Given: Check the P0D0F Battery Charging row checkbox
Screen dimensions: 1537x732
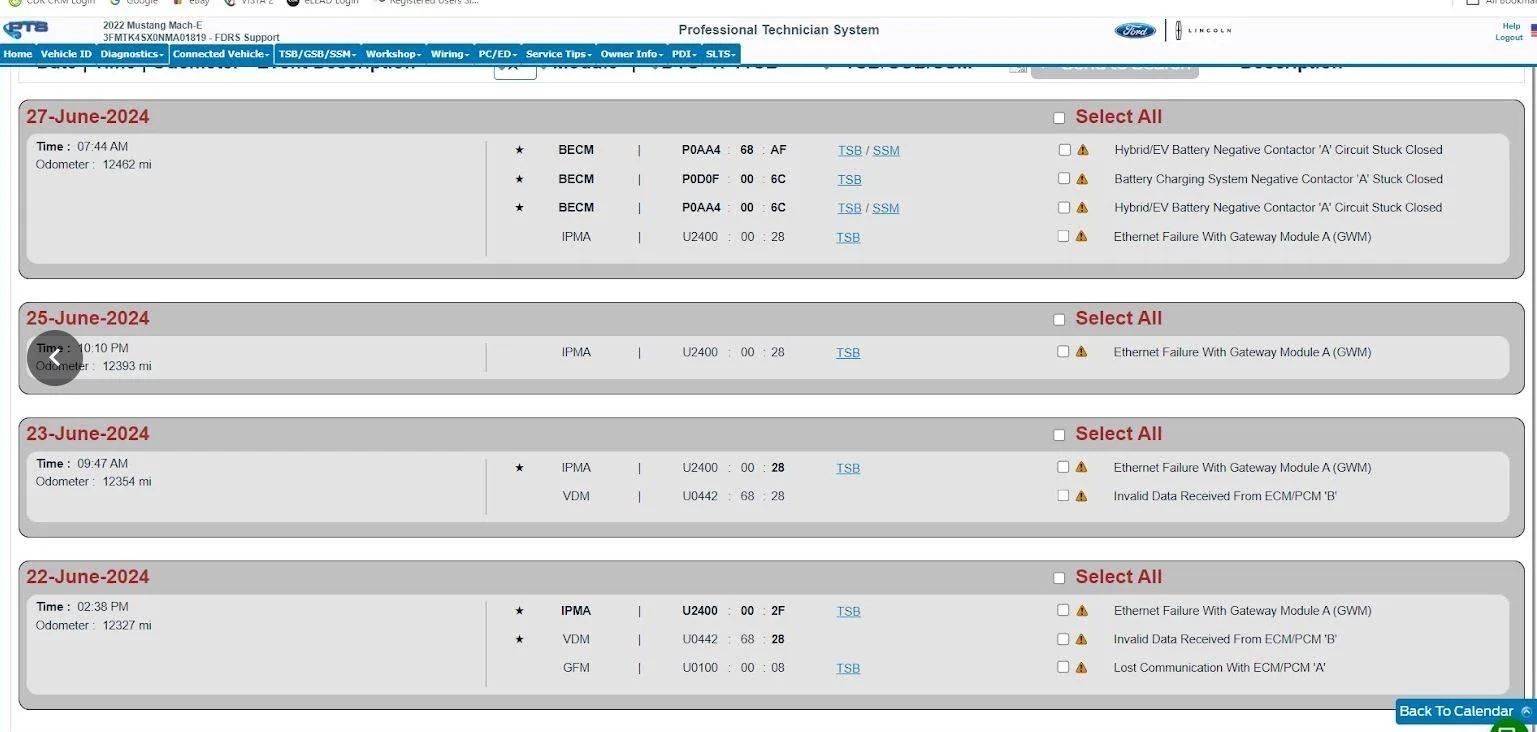Looking at the screenshot, I should click(1063, 178).
